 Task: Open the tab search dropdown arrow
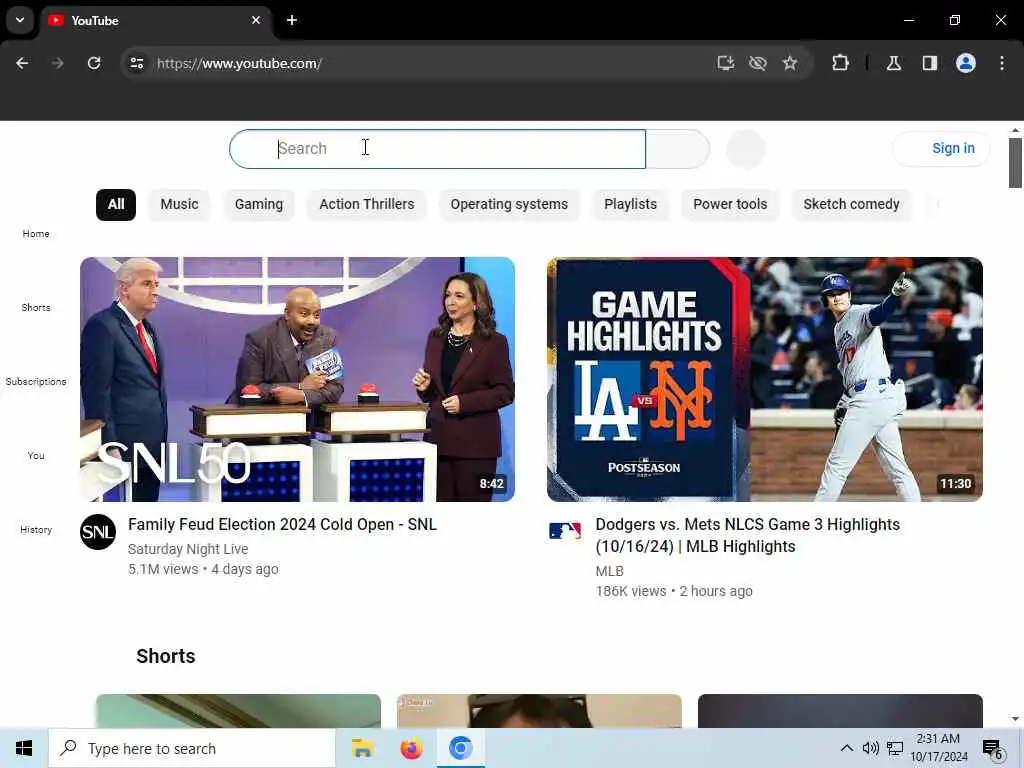tap(20, 20)
